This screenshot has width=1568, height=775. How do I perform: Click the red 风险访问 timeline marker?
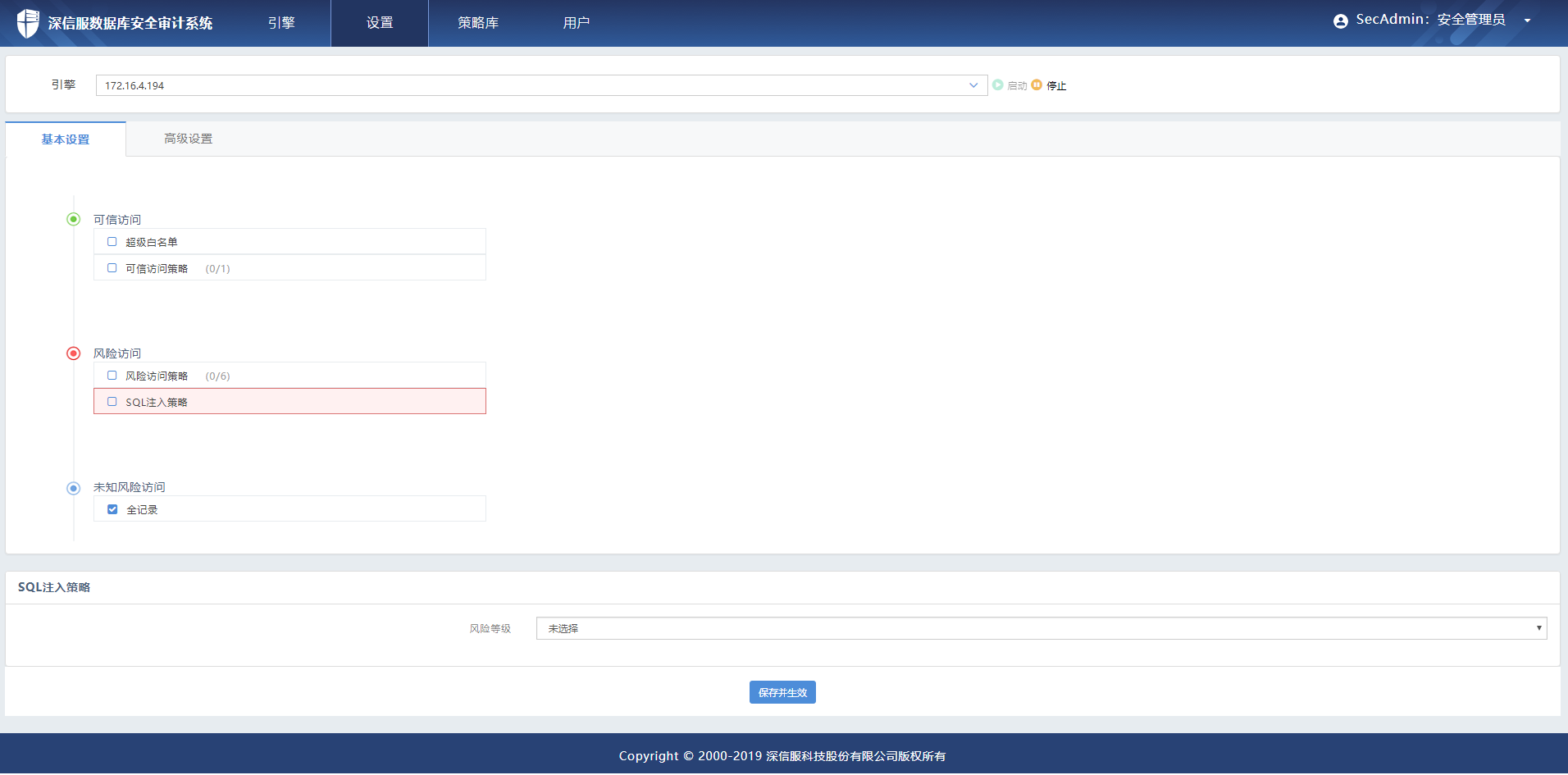click(74, 353)
